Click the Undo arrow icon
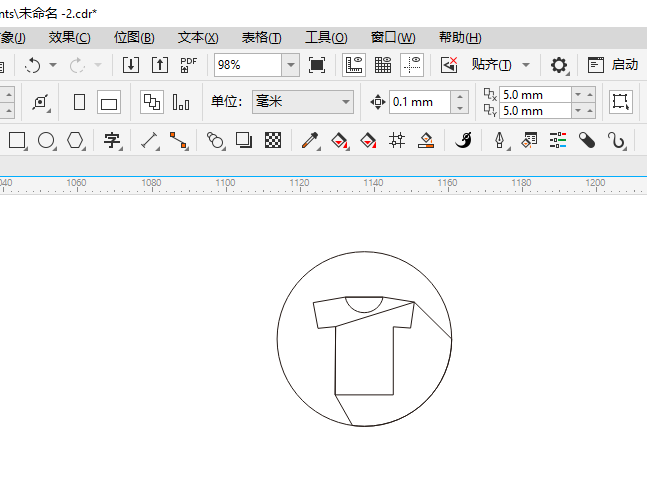Viewport: 647px width, 502px height. coord(33,65)
